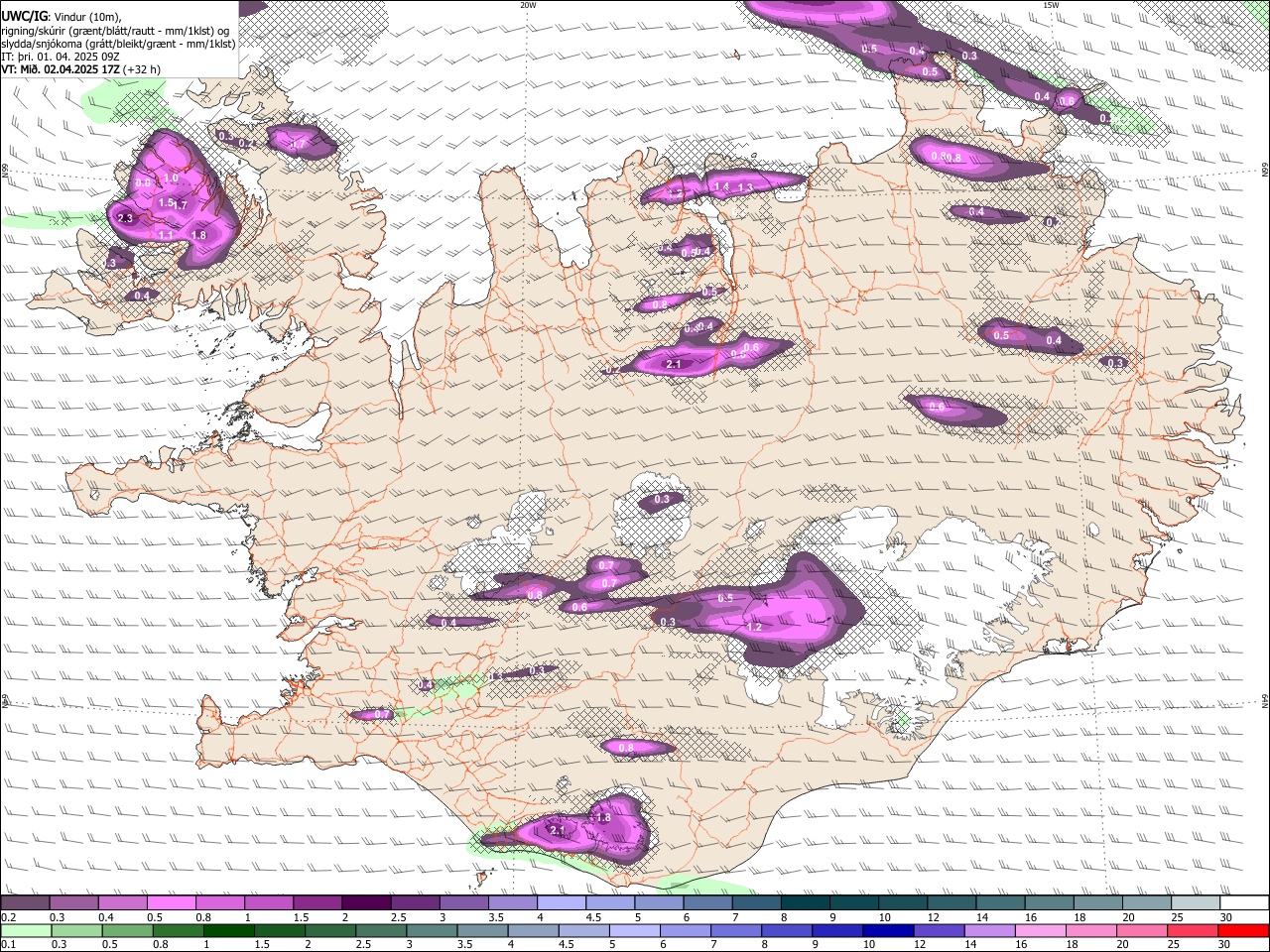The width and height of the screenshot is (1270, 952).
Task: Pick lower scale bright red swatch at 30
Action: [x=1245, y=930]
